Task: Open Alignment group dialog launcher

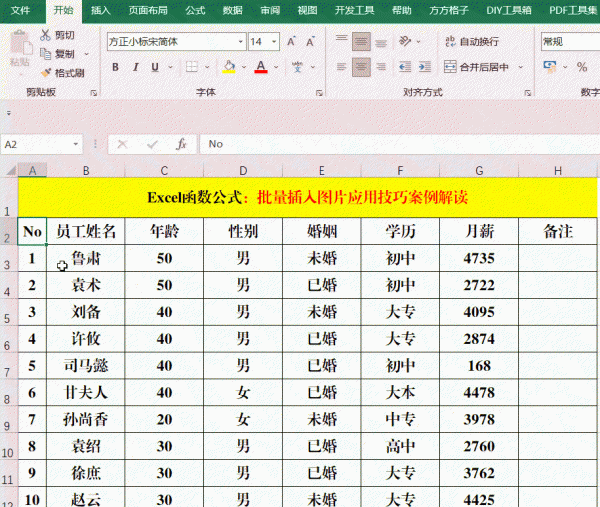Action: click(528, 93)
